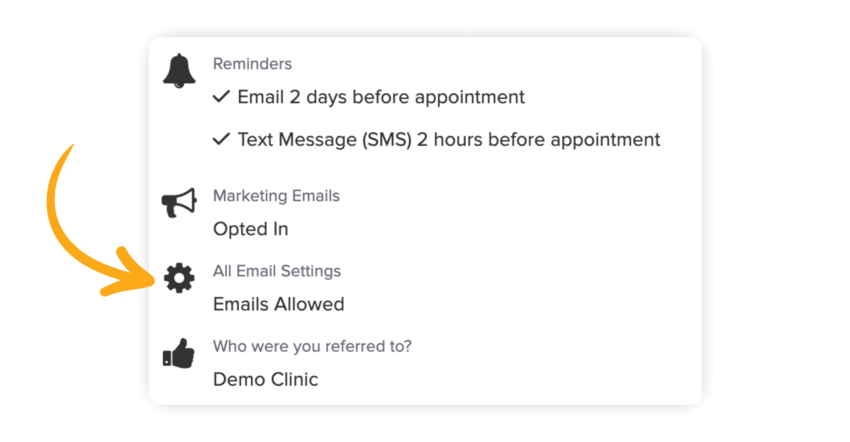
Task: Click the Marketing Emails megaphone icon
Action: [180, 204]
